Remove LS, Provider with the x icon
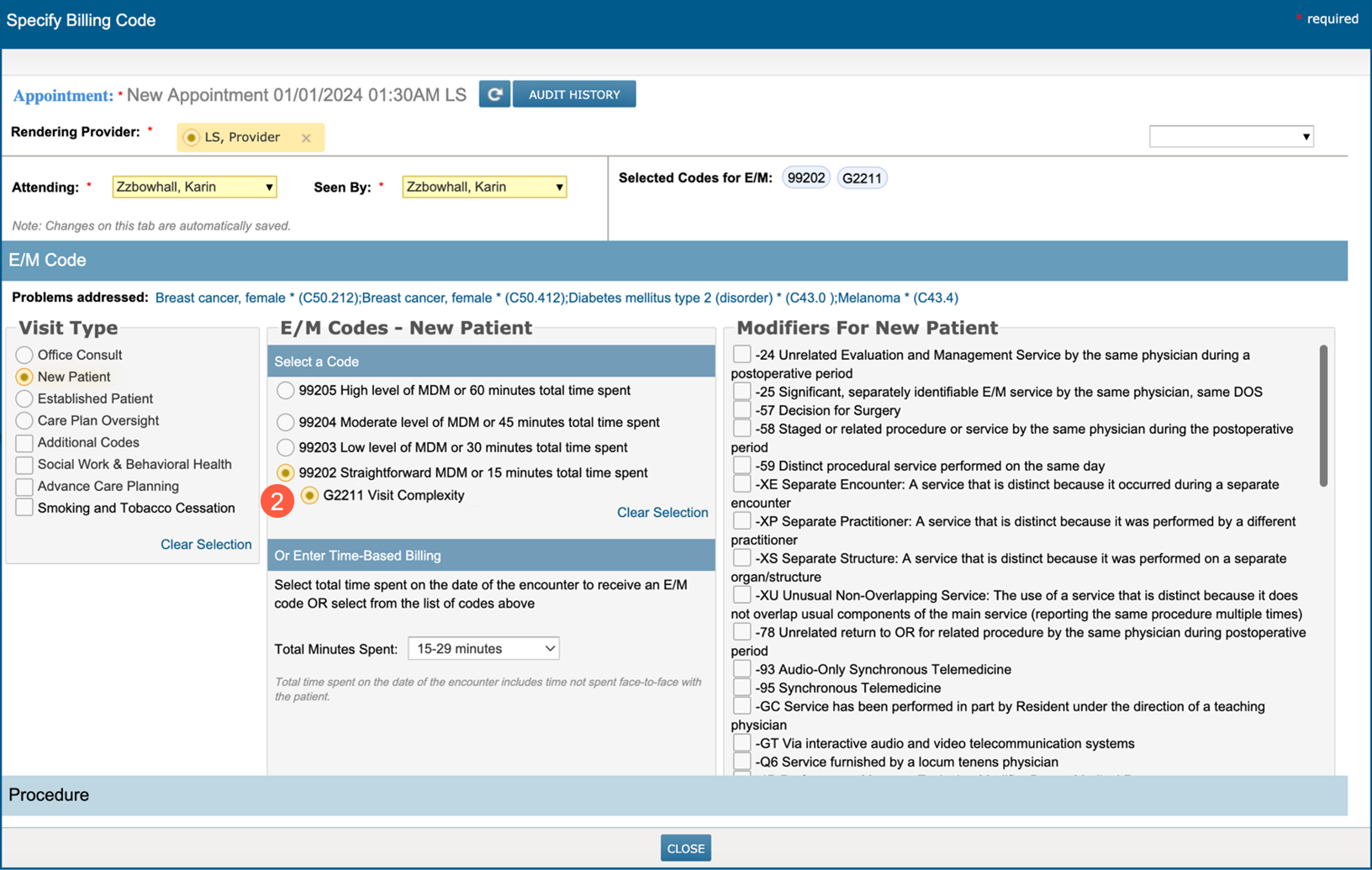The width and height of the screenshot is (1372, 870). pyautogui.click(x=306, y=138)
